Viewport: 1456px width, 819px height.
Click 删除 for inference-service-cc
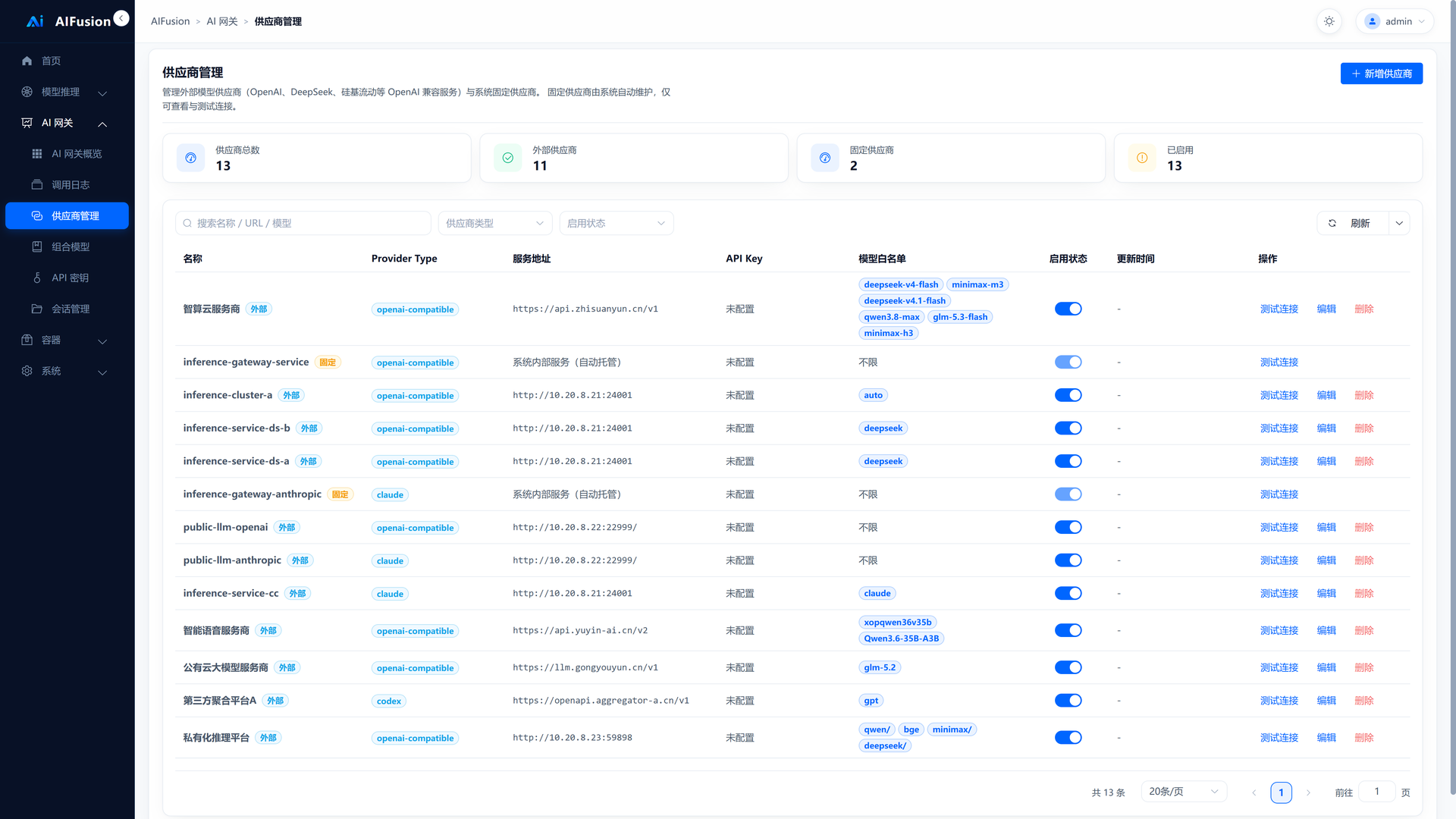pos(1364,594)
